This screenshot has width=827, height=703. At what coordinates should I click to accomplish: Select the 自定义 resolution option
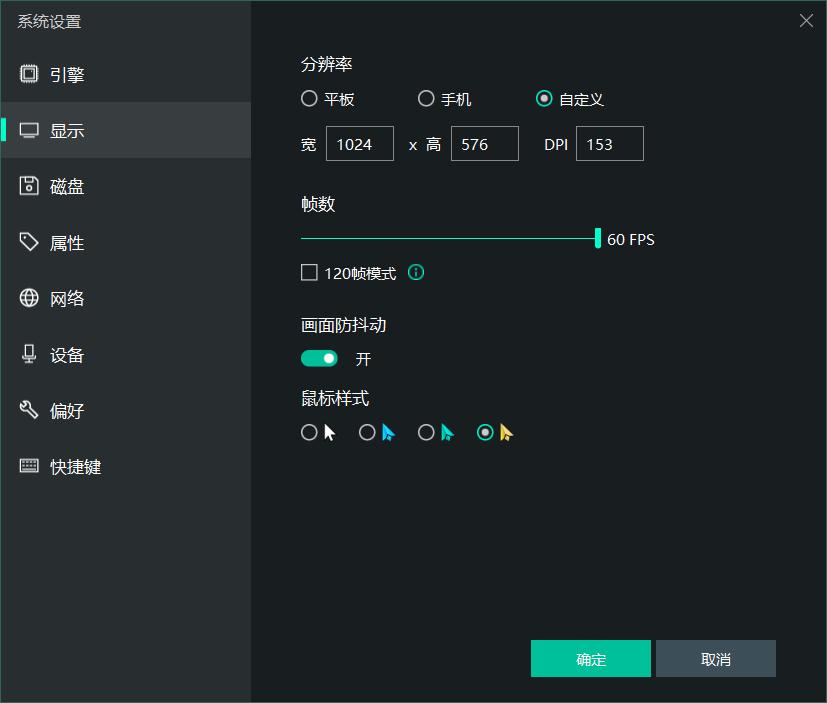point(544,98)
